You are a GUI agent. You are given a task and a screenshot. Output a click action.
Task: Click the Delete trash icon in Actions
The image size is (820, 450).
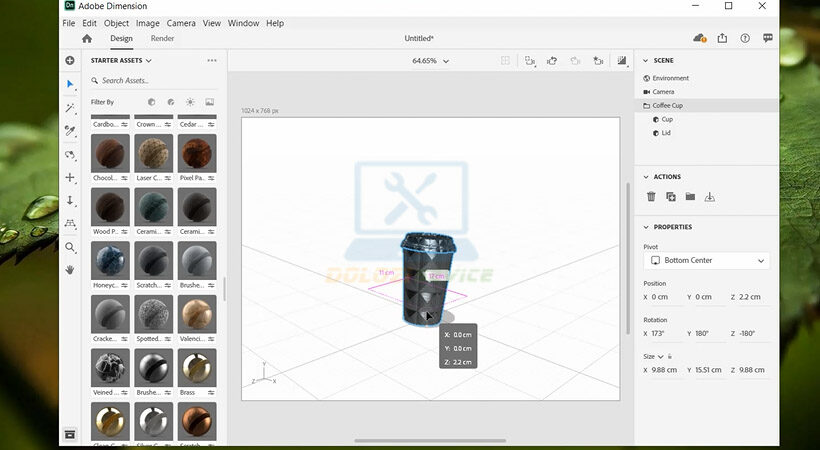[651, 197]
